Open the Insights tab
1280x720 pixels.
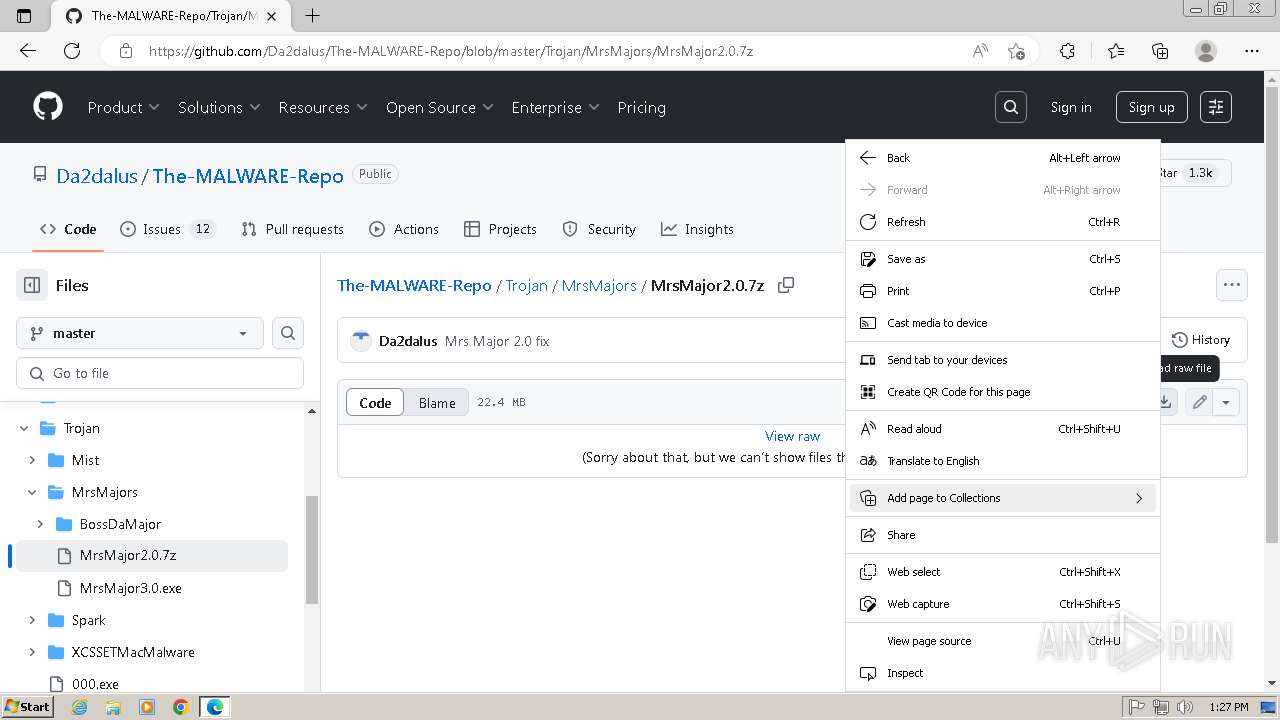[x=697, y=229]
